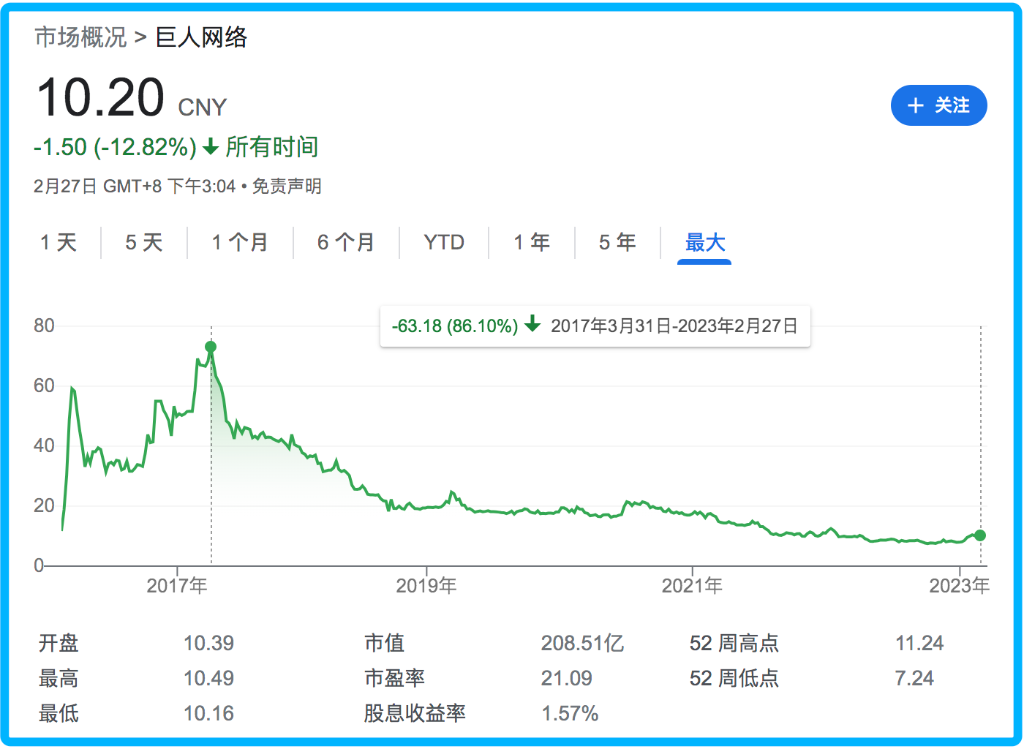Switch to the YTD chart range
The image size is (1024, 747).
tap(442, 242)
